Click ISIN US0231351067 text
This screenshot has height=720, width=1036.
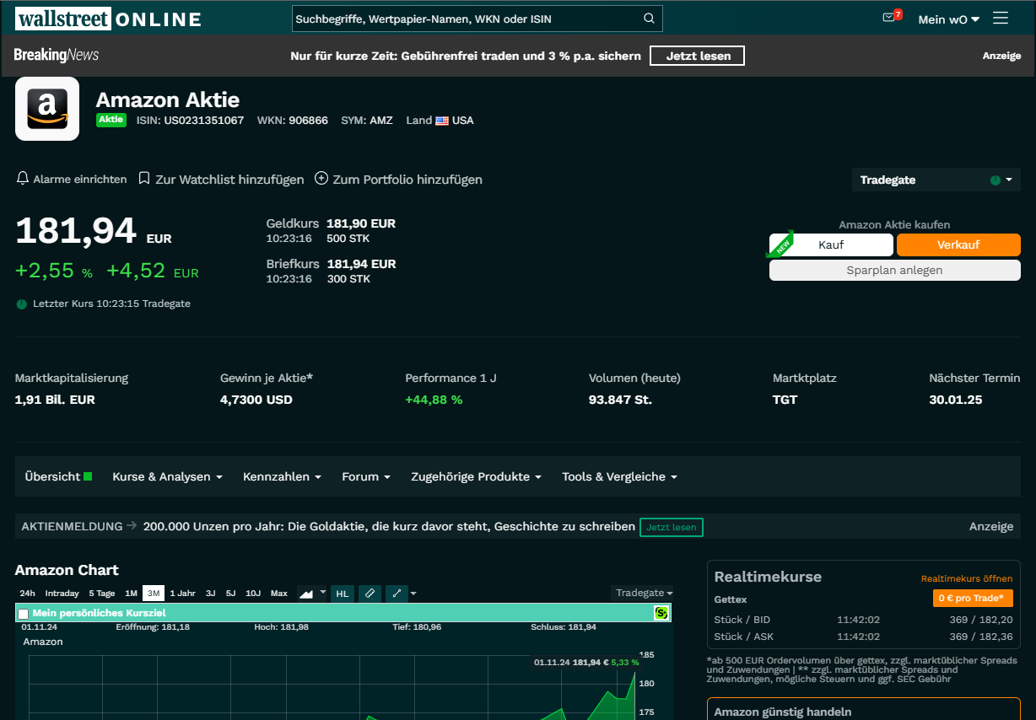(x=190, y=121)
